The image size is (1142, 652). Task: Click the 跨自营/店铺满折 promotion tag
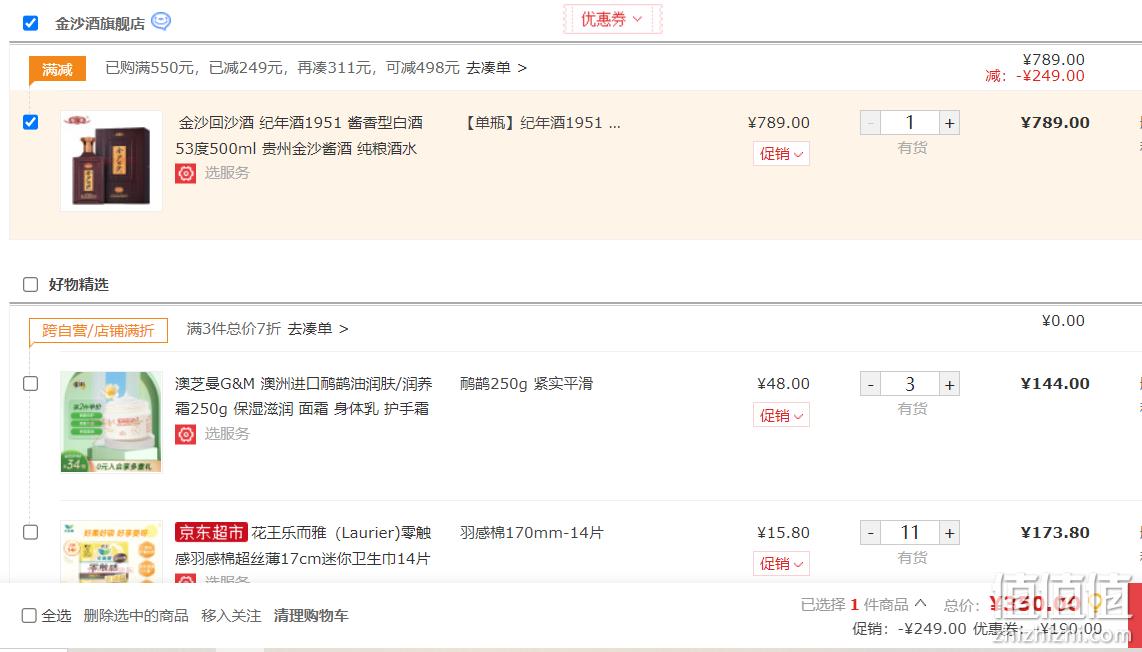pos(98,331)
